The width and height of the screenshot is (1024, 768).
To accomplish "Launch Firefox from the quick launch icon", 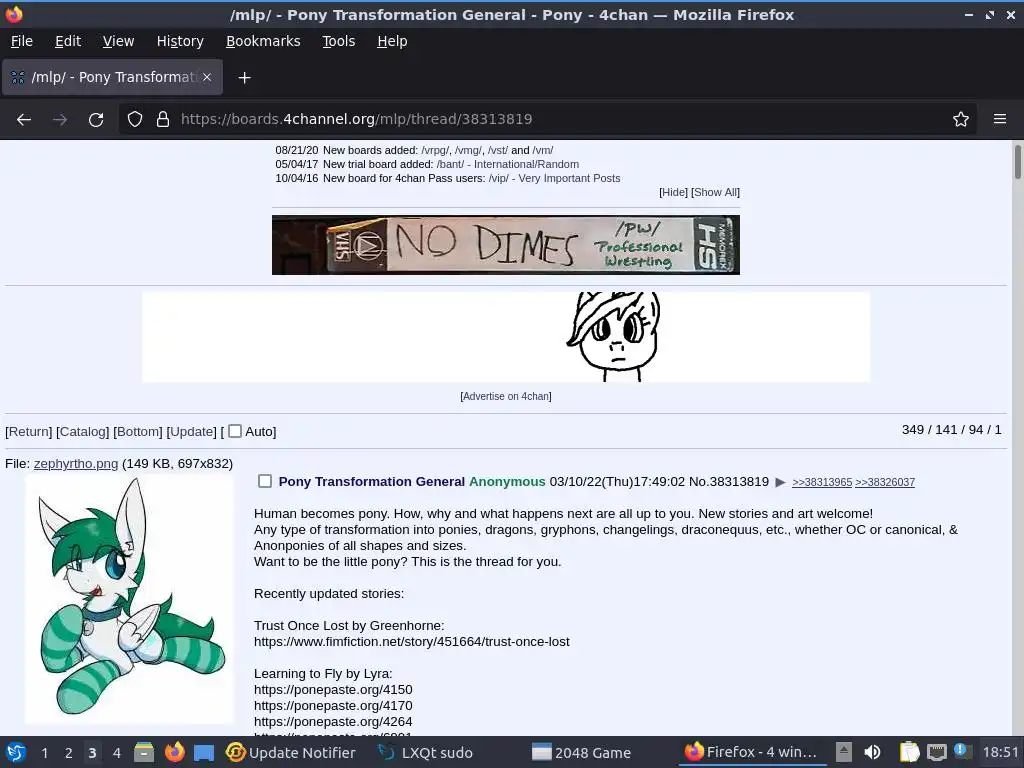I will pos(174,752).
